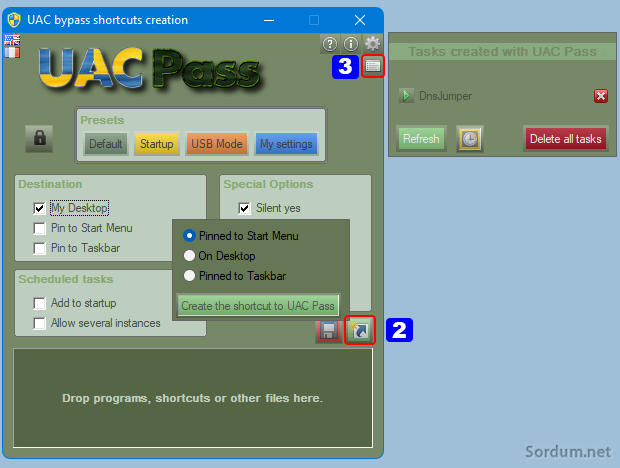Enable Allow several instances checkbox
The width and height of the screenshot is (620, 468).
(39, 323)
